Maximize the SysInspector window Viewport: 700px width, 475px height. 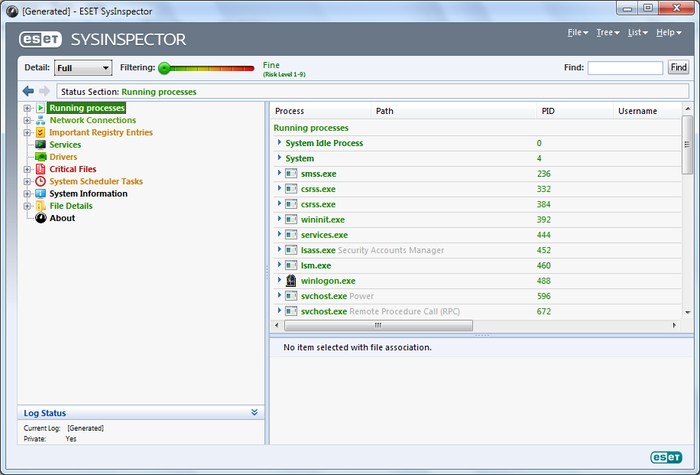tap(648, 8)
